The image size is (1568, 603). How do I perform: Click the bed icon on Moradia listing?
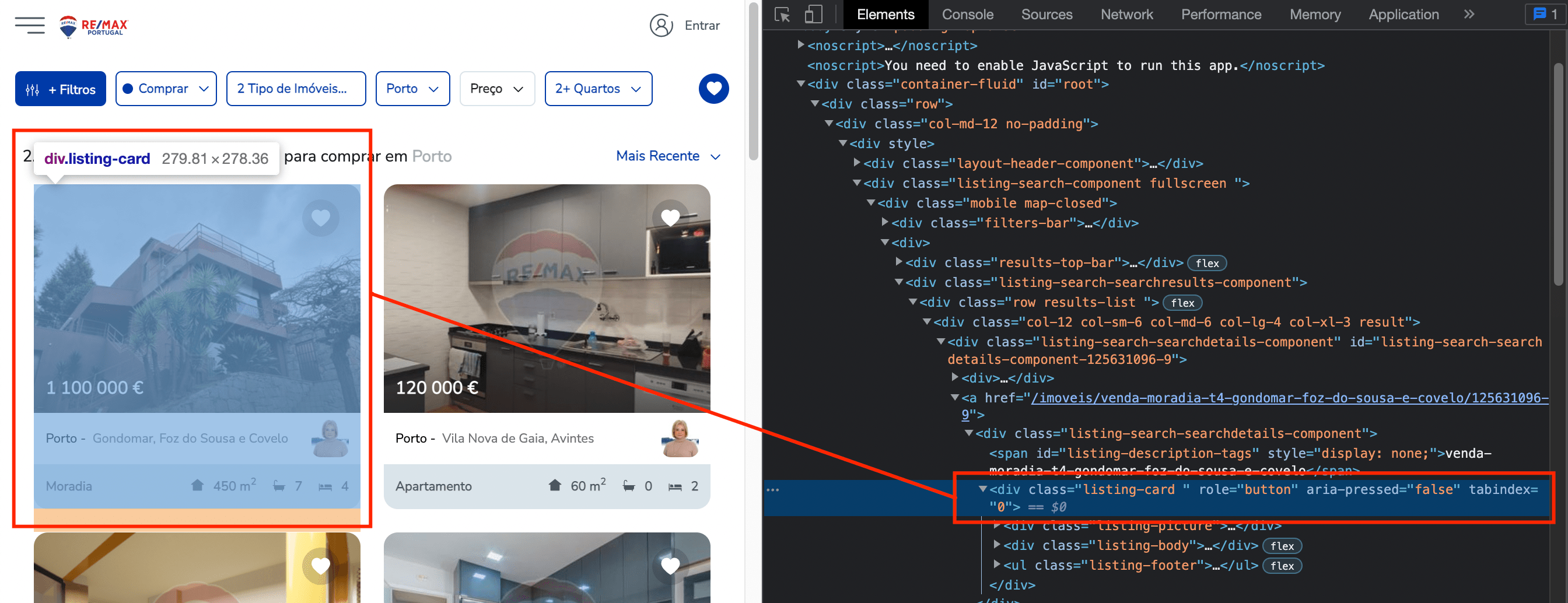tap(325, 486)
